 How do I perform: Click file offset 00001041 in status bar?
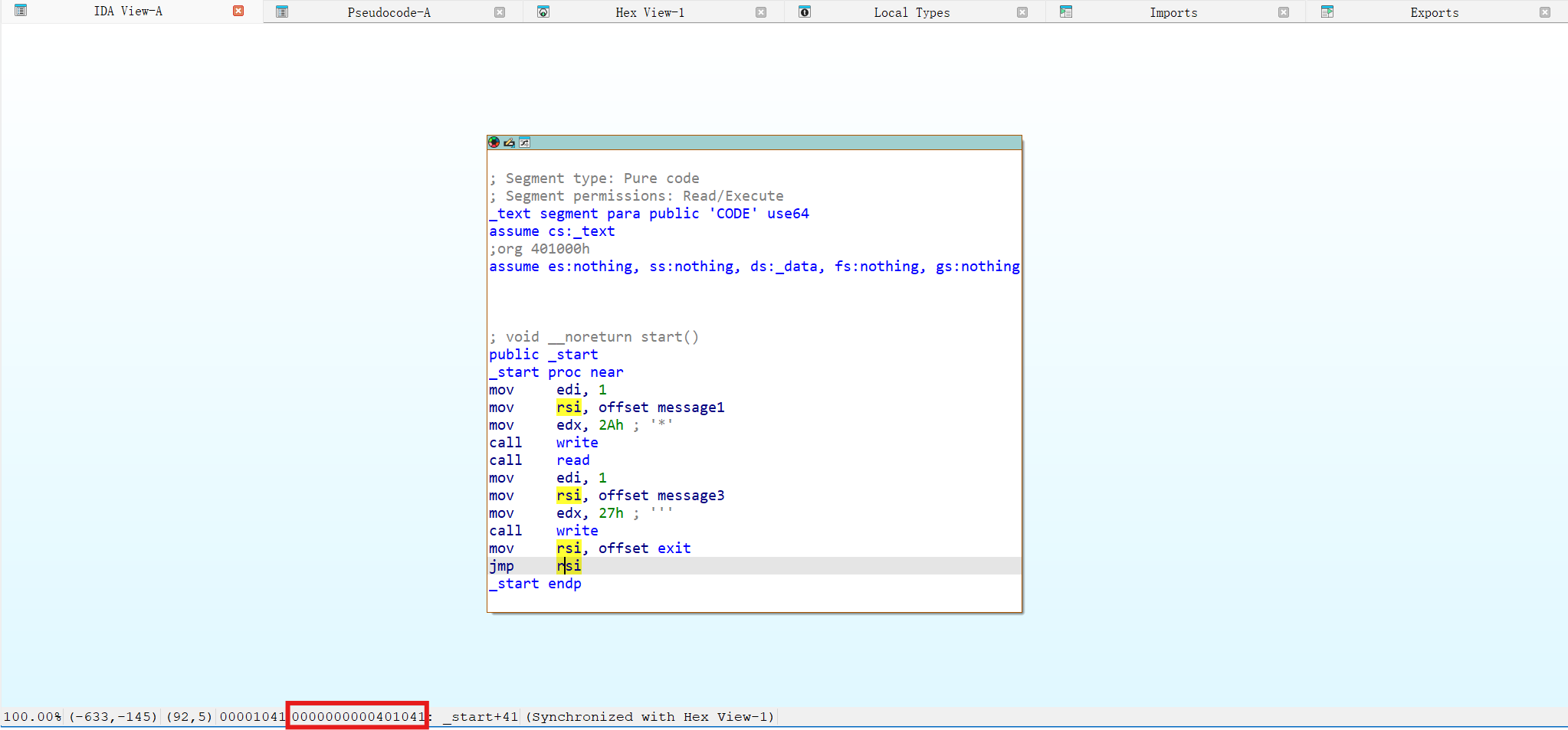click(x=252, y=717)
